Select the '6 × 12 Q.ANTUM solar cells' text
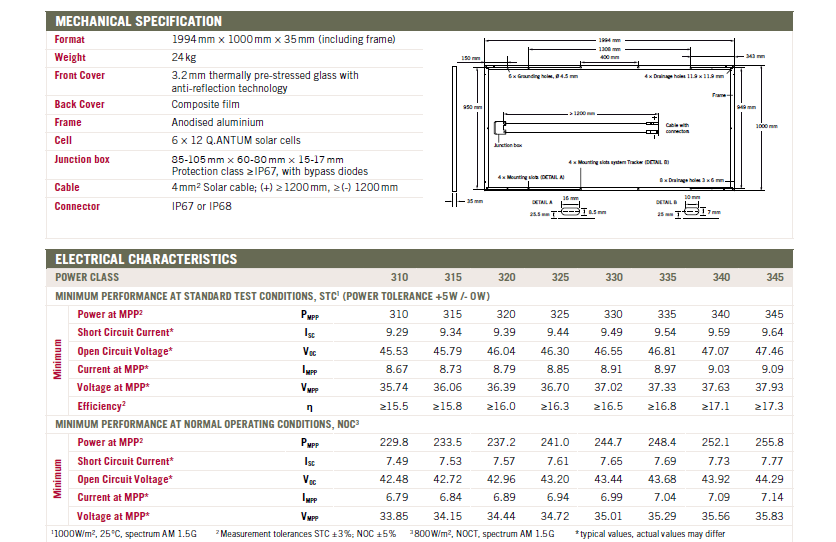836x542 pixels. pos(236,141)
